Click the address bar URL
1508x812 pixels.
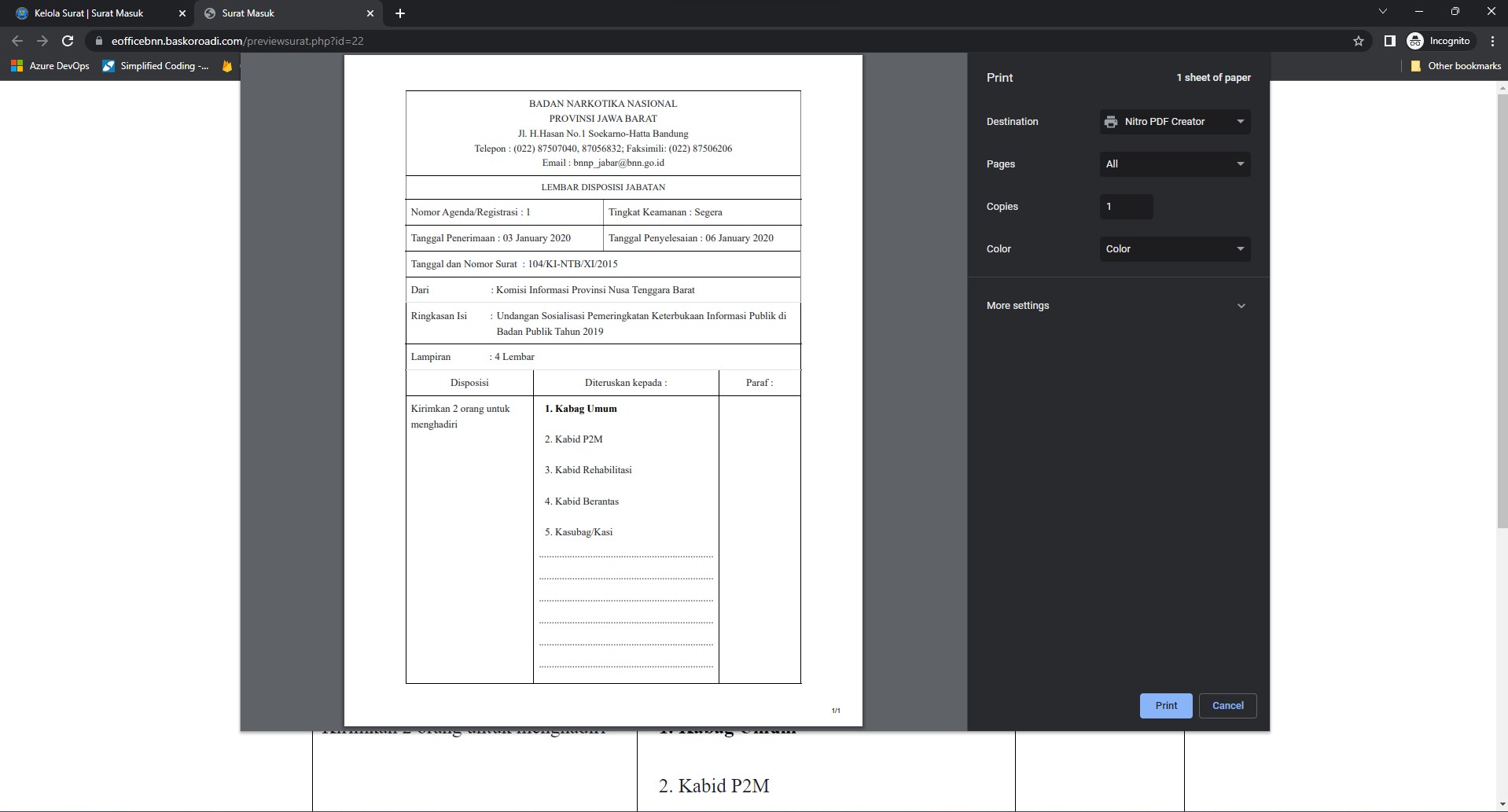(x=237, y=41)
